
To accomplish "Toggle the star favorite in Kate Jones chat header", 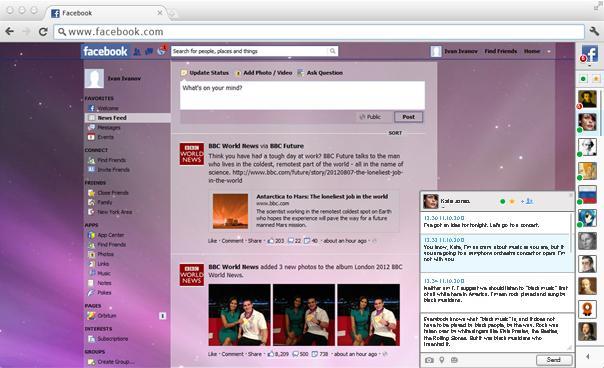I will coord(512,201).
